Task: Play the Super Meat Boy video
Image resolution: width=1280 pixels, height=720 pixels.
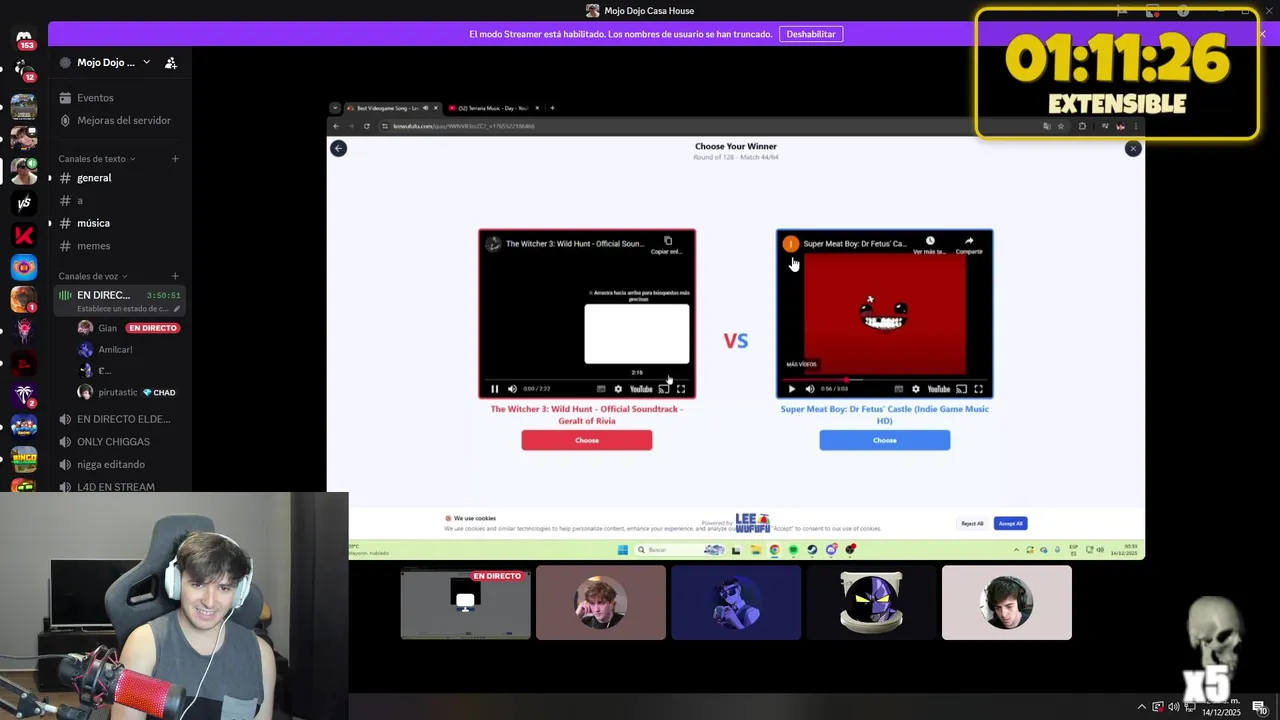Action: point(792,389)
